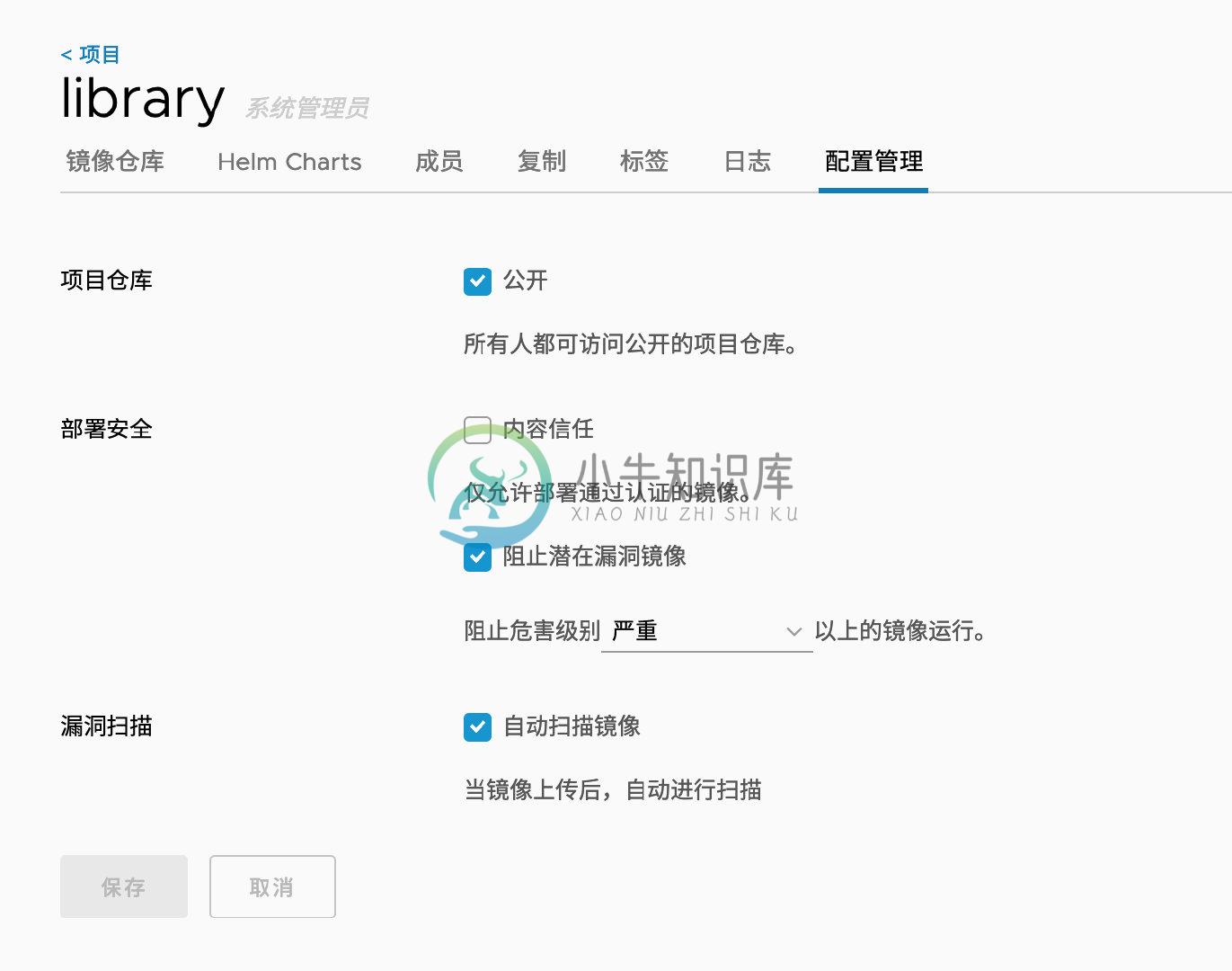Switch to the 成员 tab

point(439,162)
